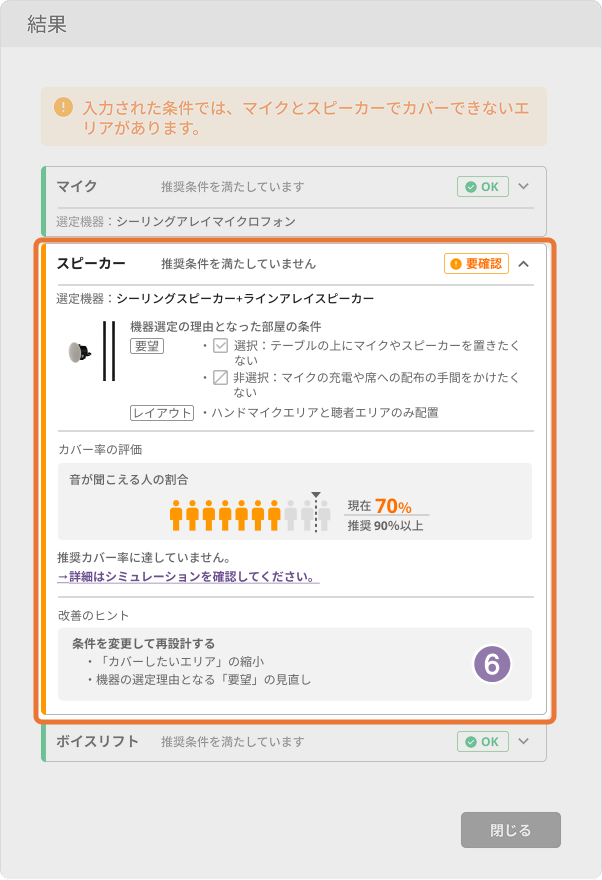Open the シミュレーション details link
Viewport: 602px width, 880px height.
click(x=189, y=576)
